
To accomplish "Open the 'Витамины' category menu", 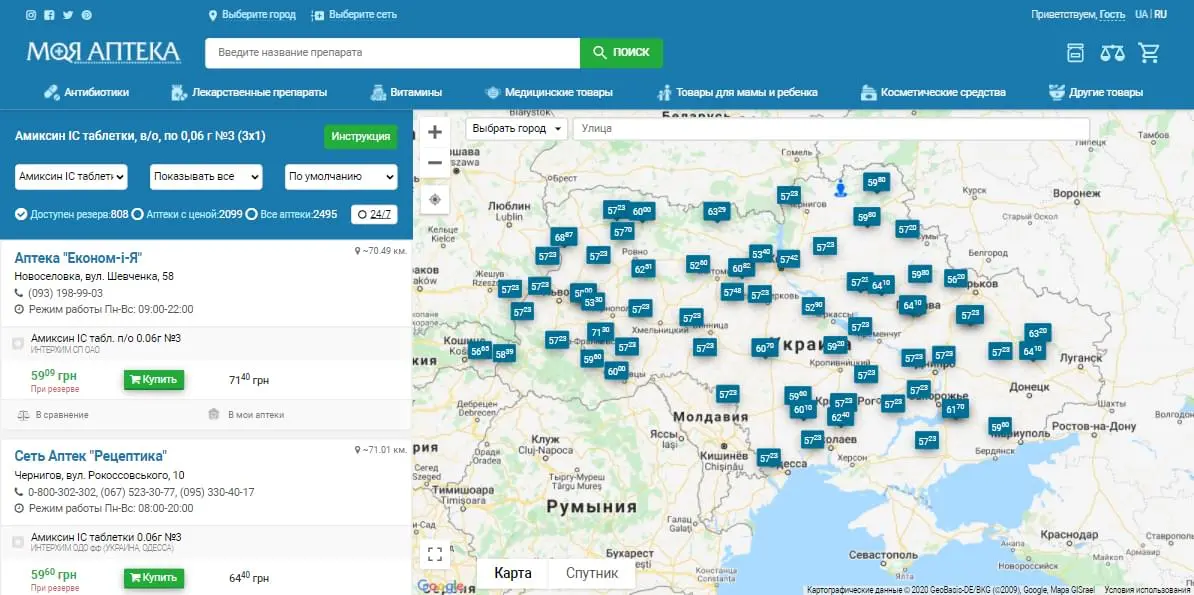I will point(406,92).
